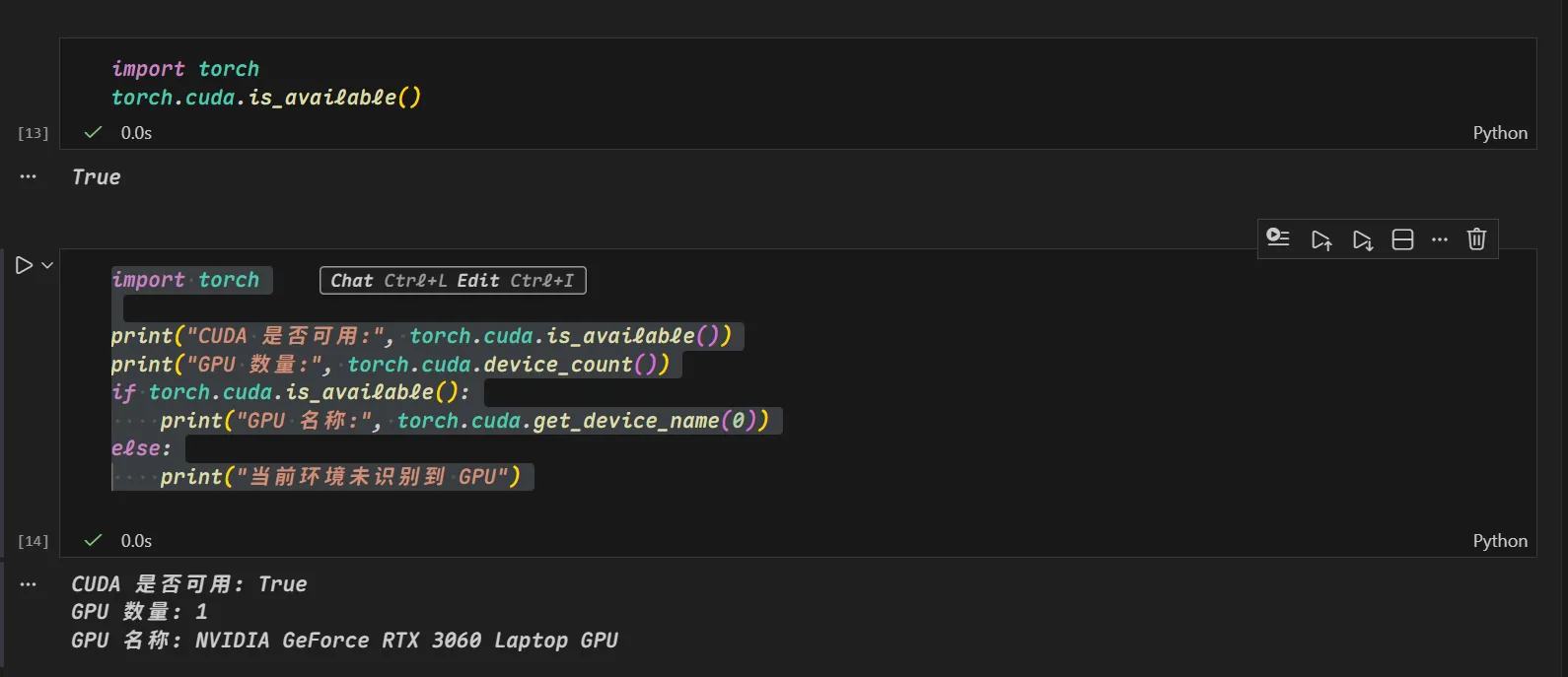Change language mode of first cell
This screenshot has height=677, width=1568.
click(x=1499, y=133)
